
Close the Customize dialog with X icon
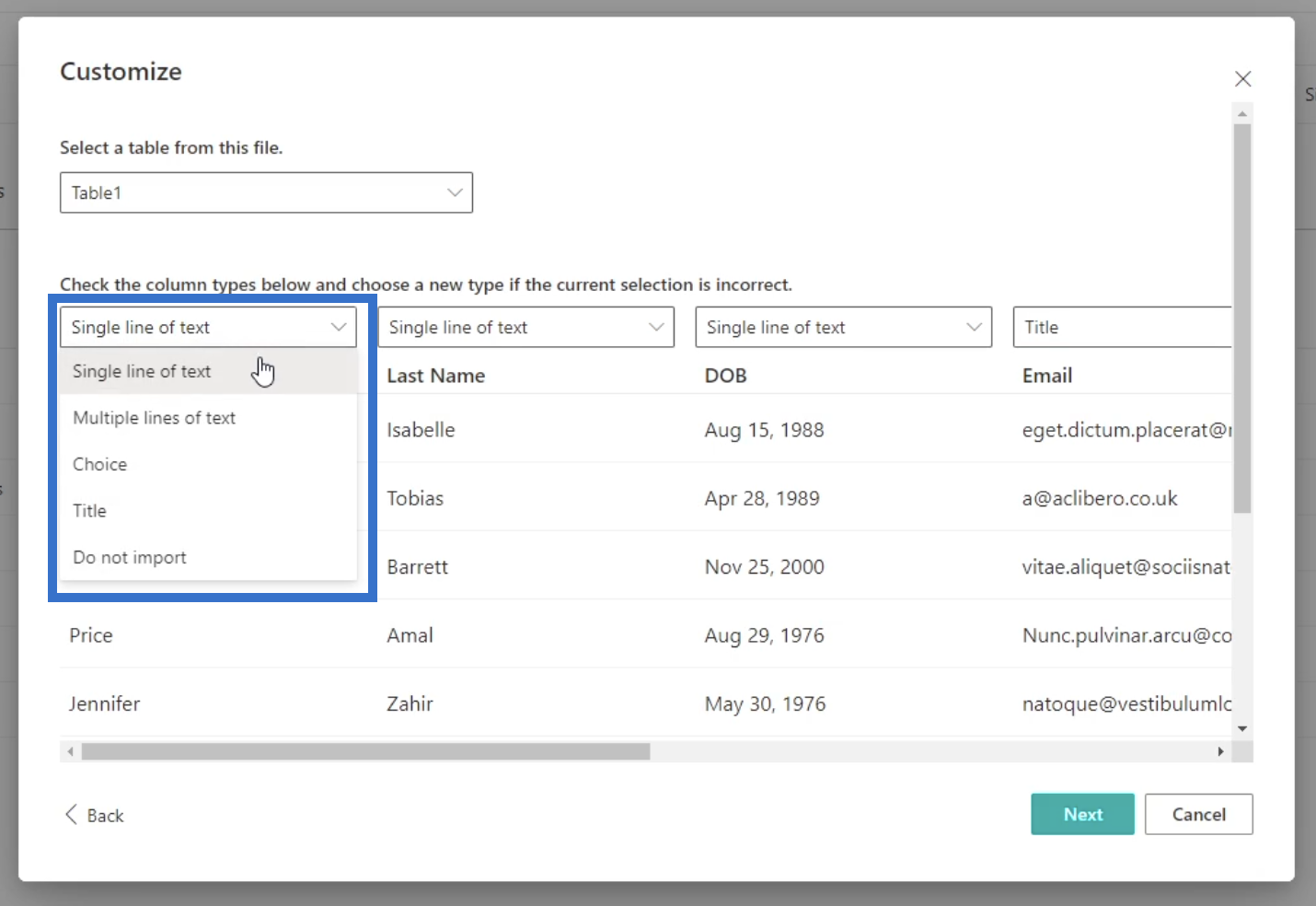click(1242, 79)
